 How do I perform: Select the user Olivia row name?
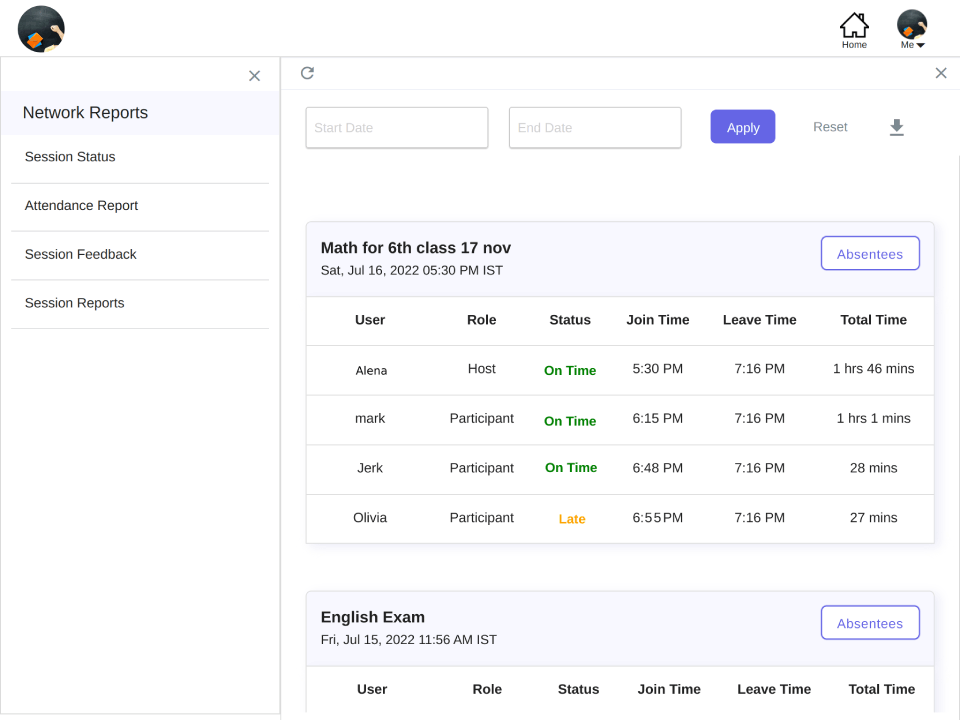coord(369,518)
